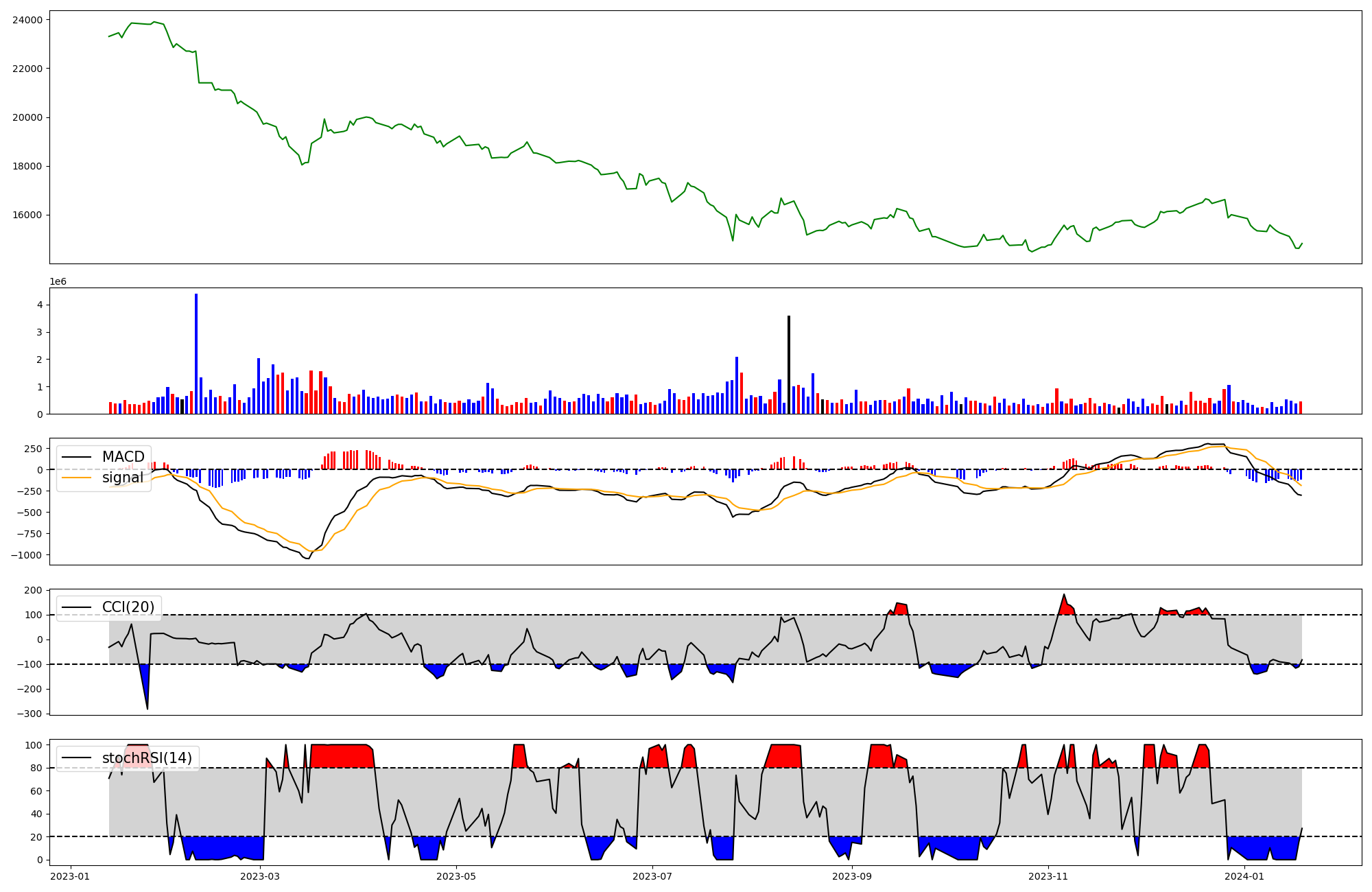Click the 2023-07 x-axis tick label
This screenshot has height=892, width=1372.
point(652,876)
